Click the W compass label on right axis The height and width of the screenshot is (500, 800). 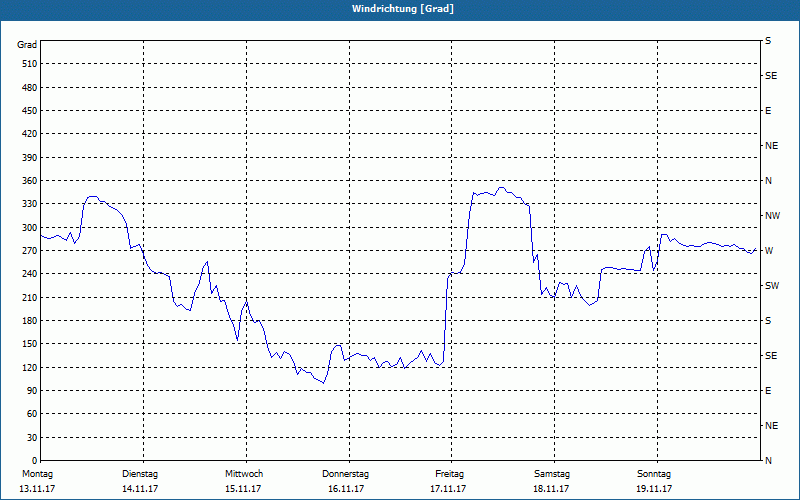[x=769, y=251]
